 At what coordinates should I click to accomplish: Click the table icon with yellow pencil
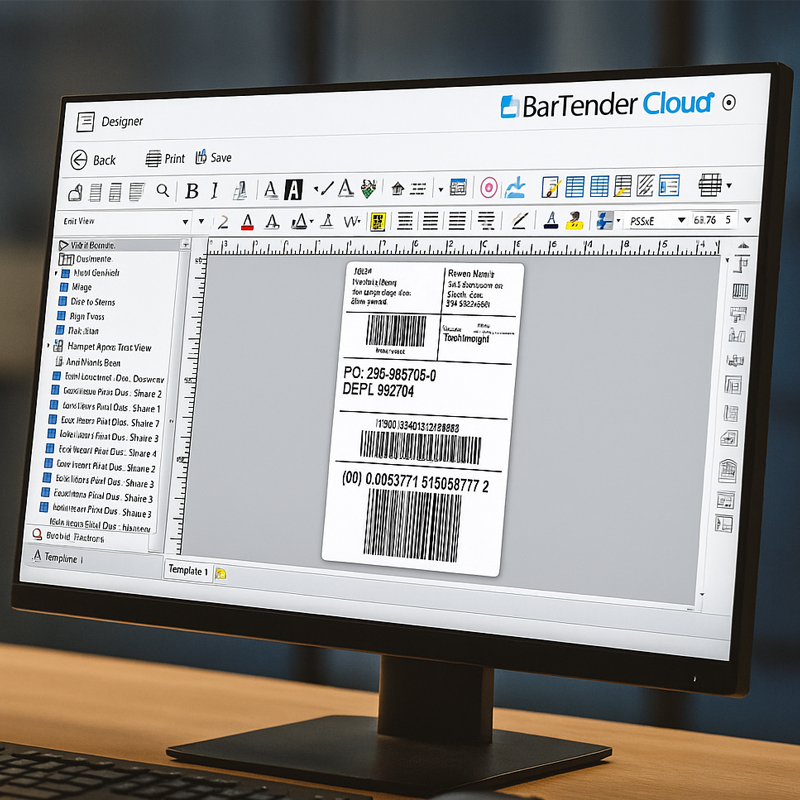coord(622,186)
